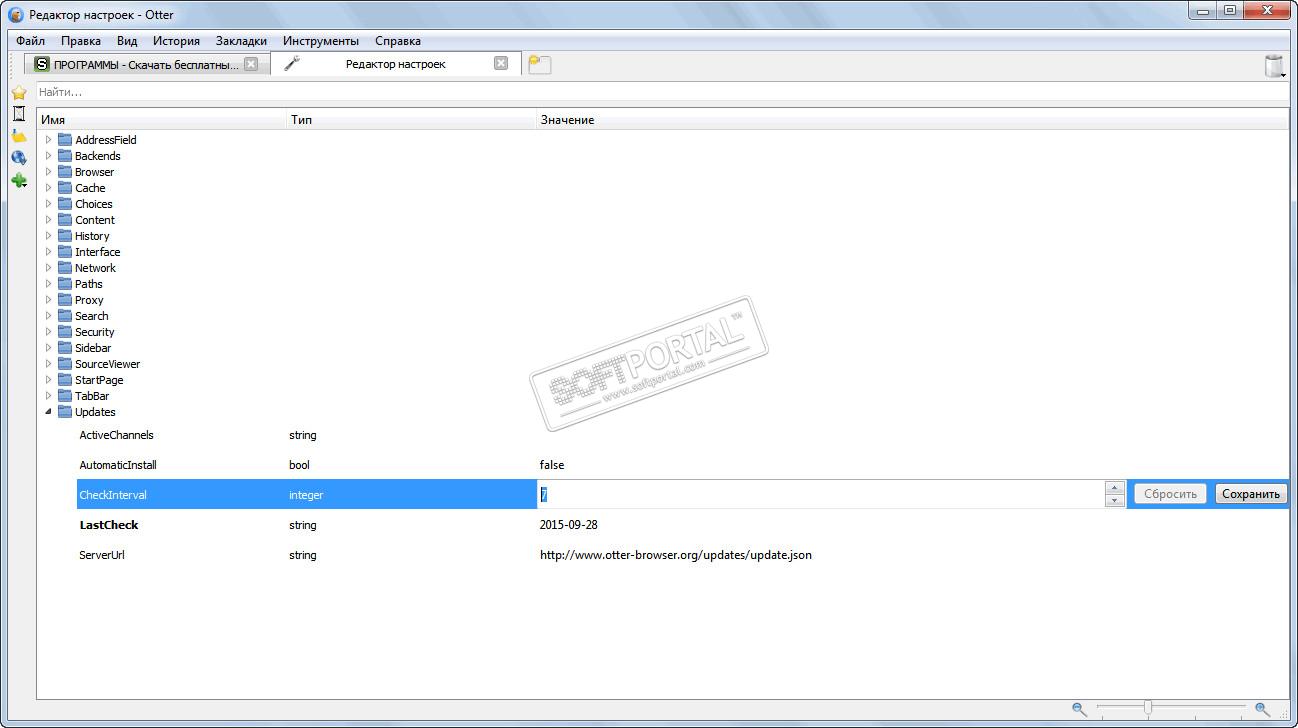Decrease CheckInterval with the down arrow
This screenshot has width=1298, height=728.
(x=1115, y=500)
